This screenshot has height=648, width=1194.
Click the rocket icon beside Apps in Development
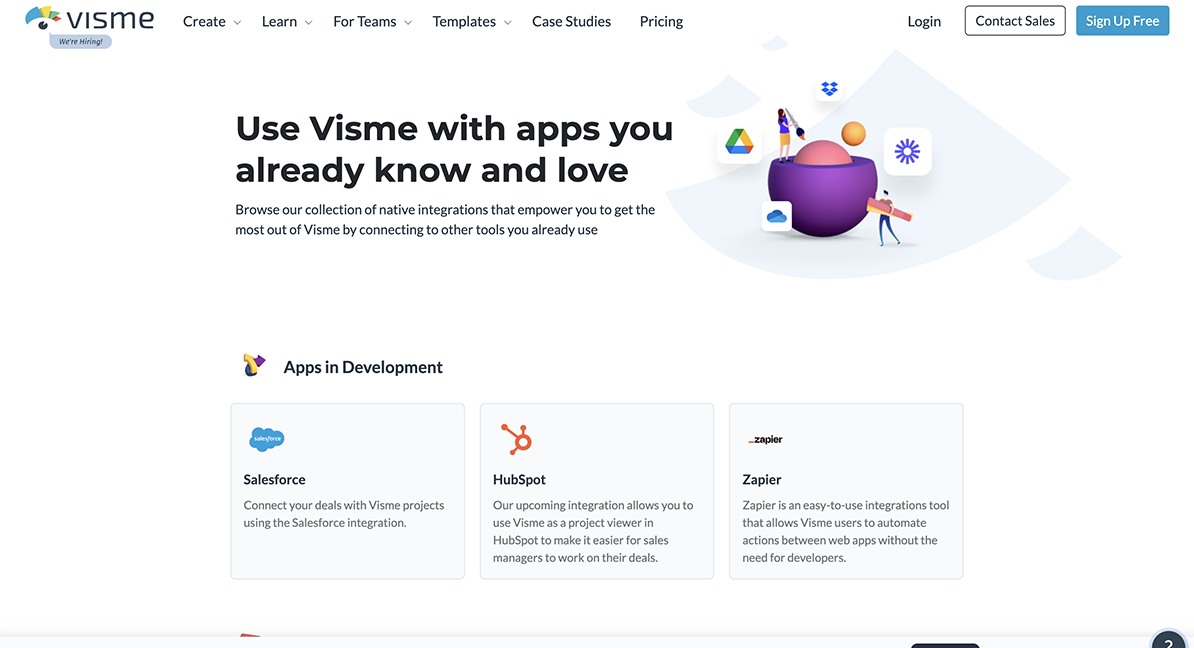(254, 364)
